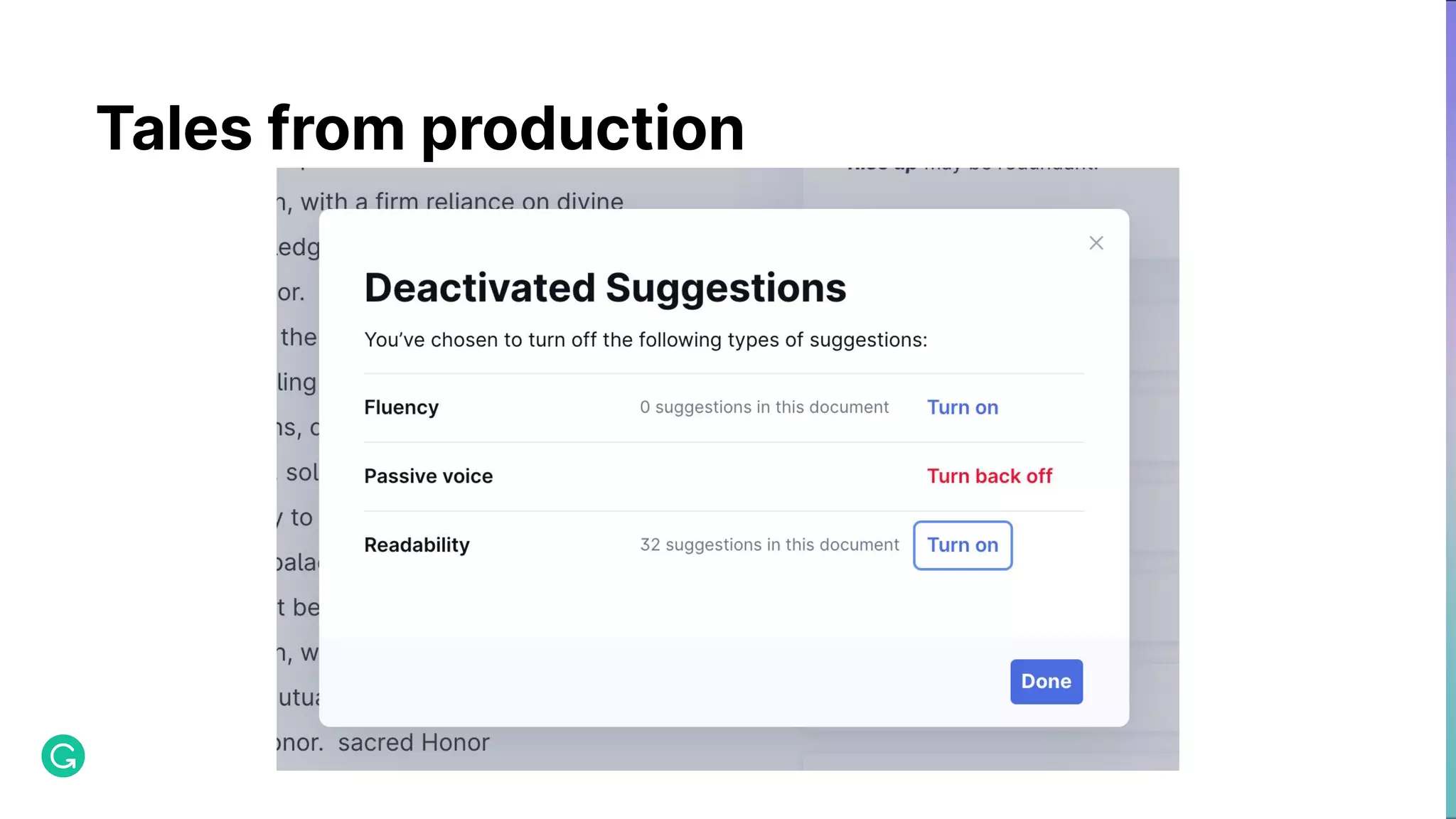
Task: Click the 'You've chosen to turn off' description
Action: click(x=646, y=340)
